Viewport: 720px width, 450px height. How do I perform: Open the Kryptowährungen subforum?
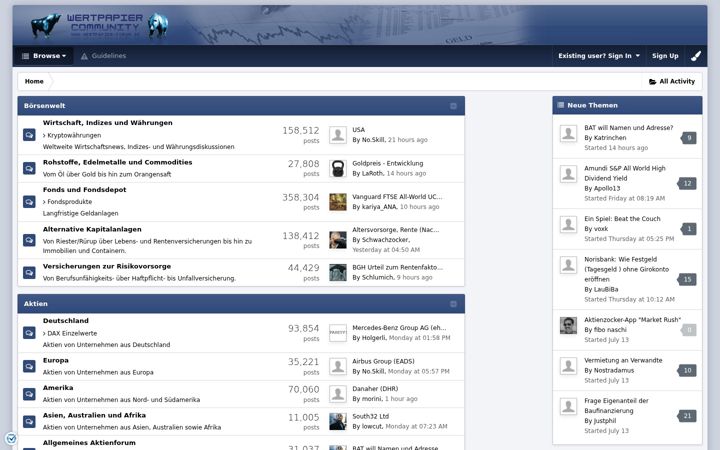[x=74, y=135]
